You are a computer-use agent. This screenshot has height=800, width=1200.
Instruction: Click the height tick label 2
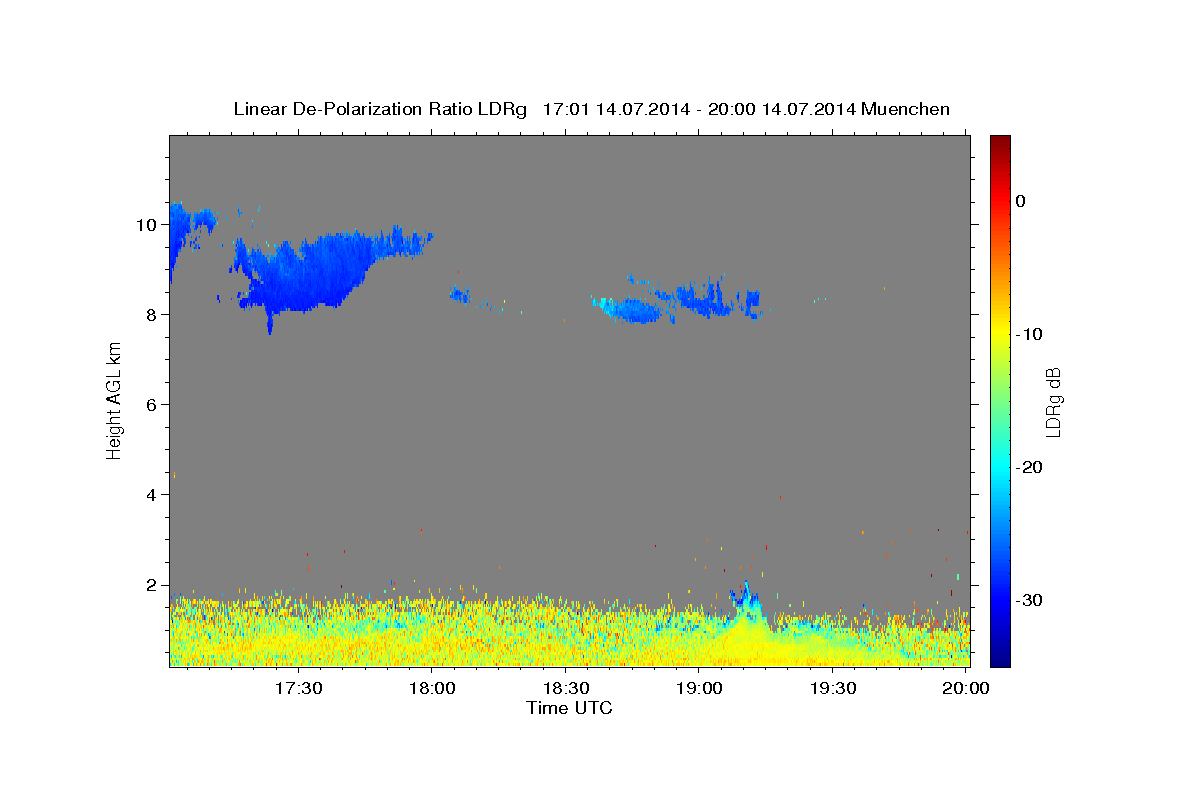coord(152,585)
